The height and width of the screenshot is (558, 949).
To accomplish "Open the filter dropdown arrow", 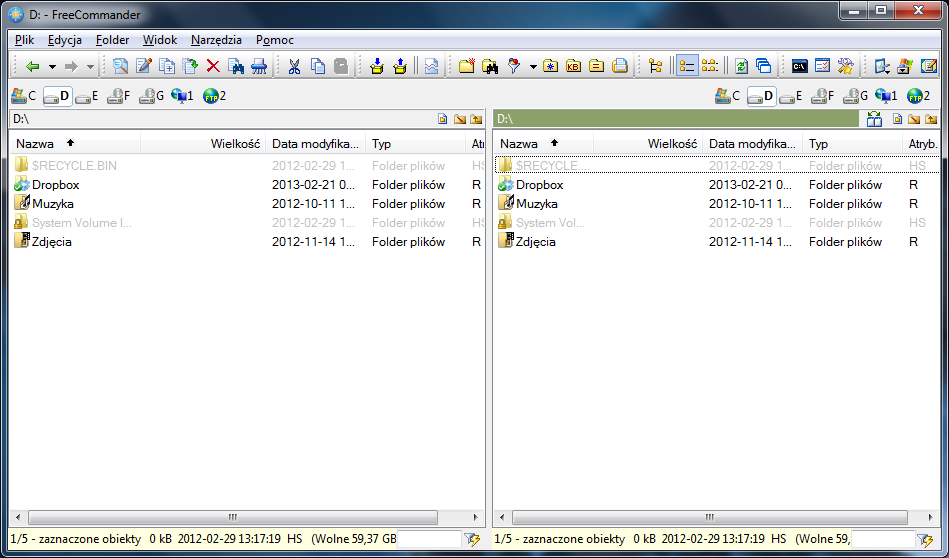I will (x=533, y=67).
